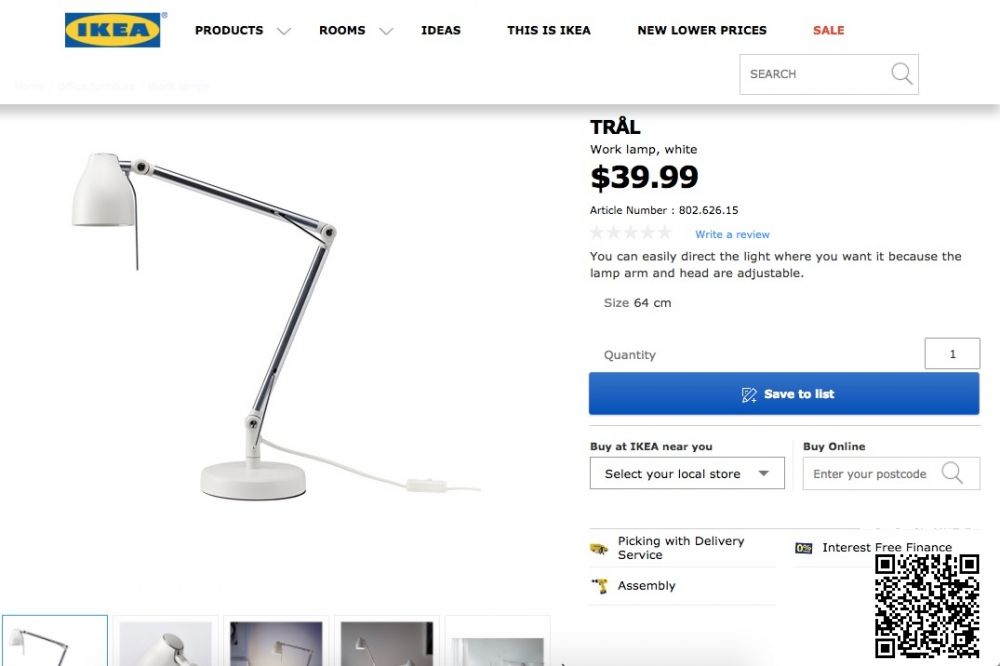Go to New Lower Prices page
This screenshot has width=1000, height=666.
point(702,30)
